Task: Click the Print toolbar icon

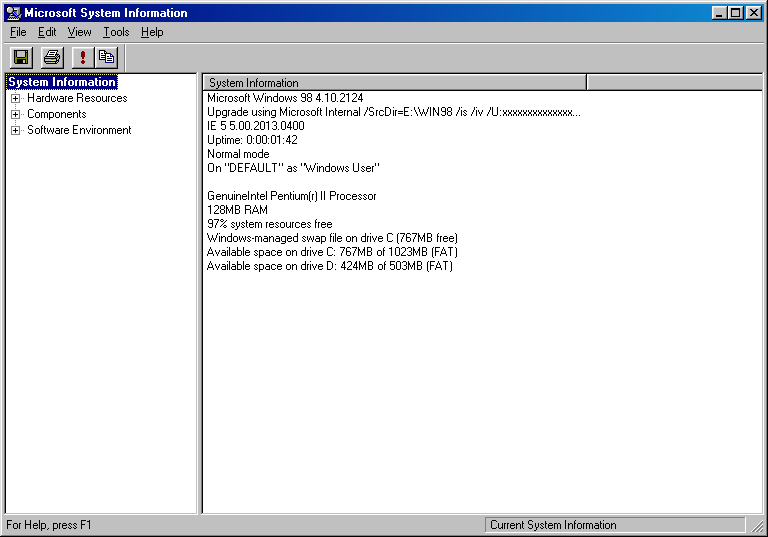Action: tap(52, 58)
